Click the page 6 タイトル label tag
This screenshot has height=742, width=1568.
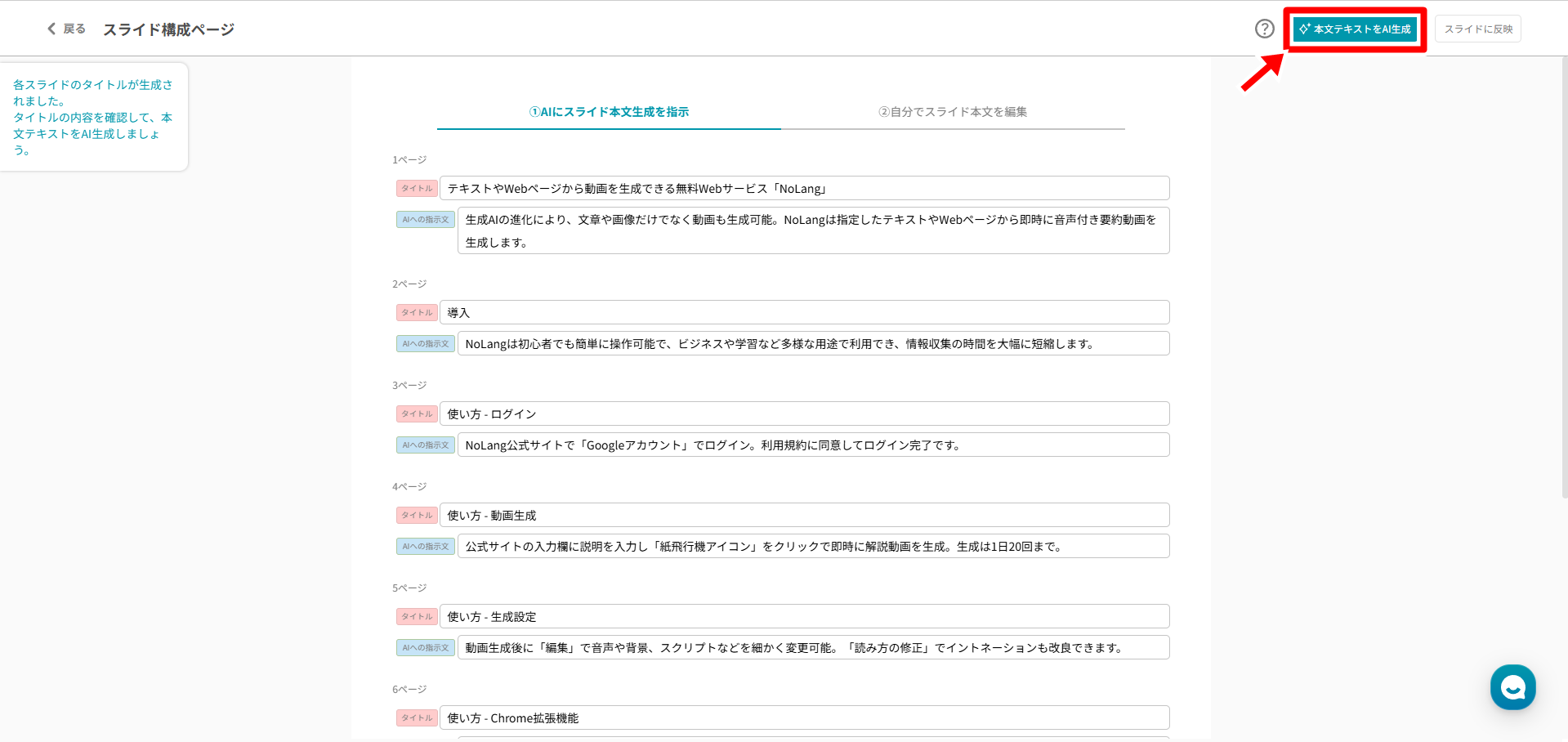[417, 717]
